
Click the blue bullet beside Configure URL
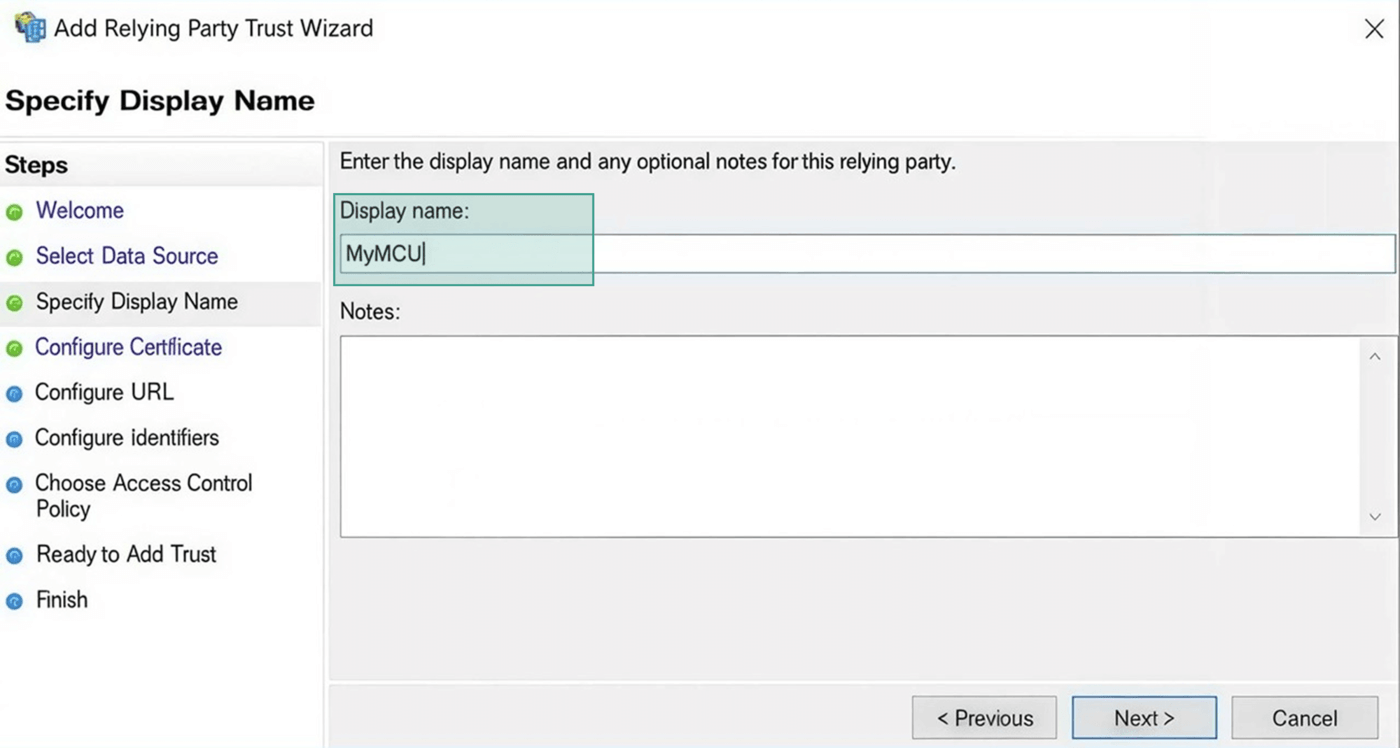click(14, 394)
